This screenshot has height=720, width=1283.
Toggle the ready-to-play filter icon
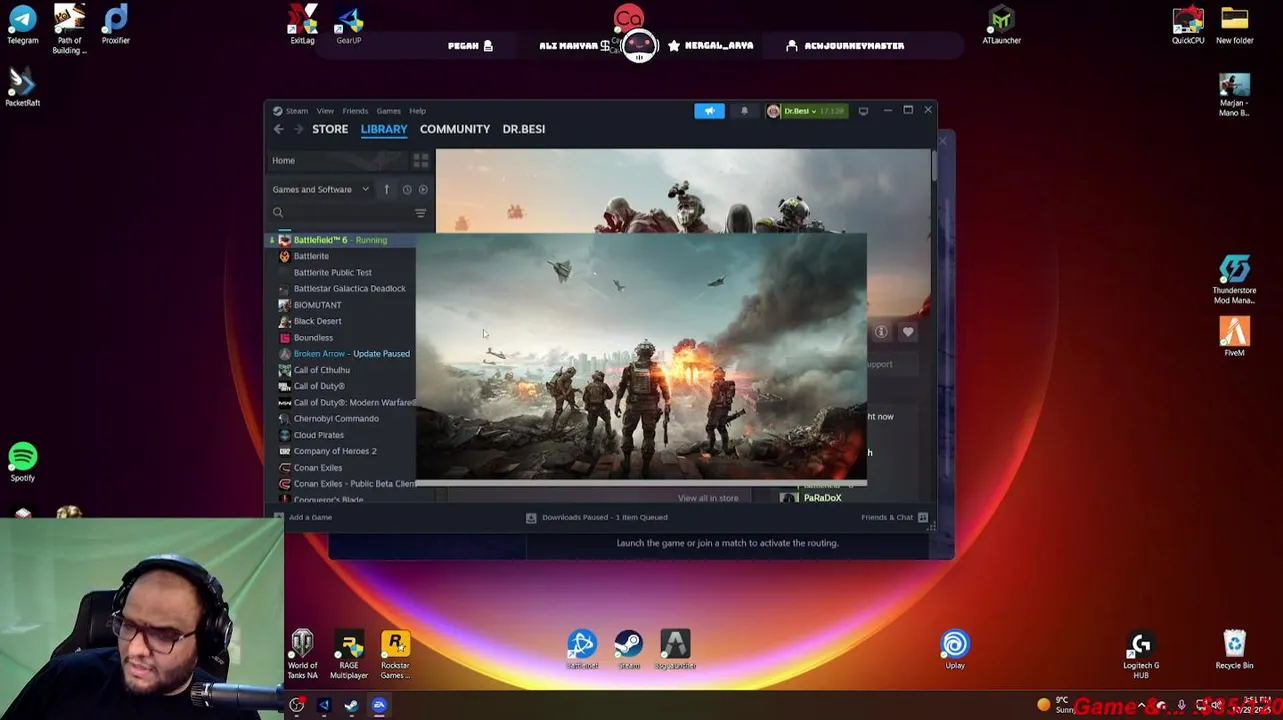[423, 189]
